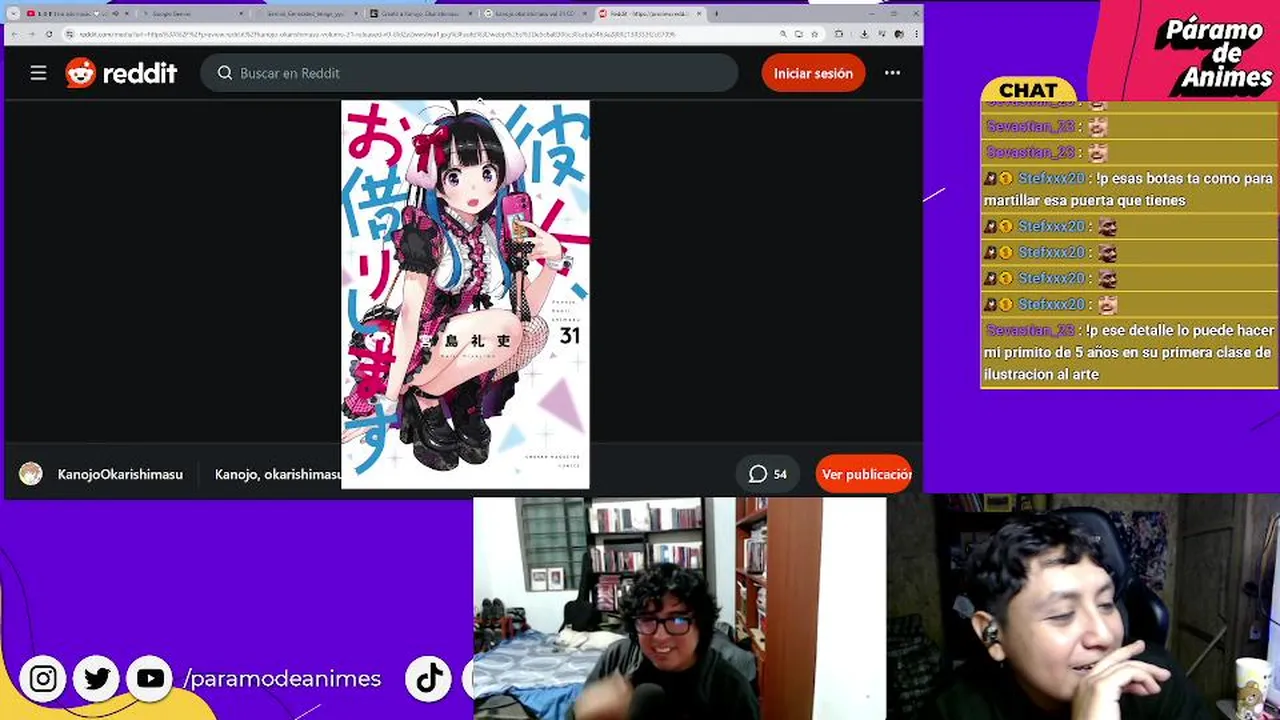Click the browser forward arrow
The height and width of the screenshot is (720, 1280).
(32, 34)
